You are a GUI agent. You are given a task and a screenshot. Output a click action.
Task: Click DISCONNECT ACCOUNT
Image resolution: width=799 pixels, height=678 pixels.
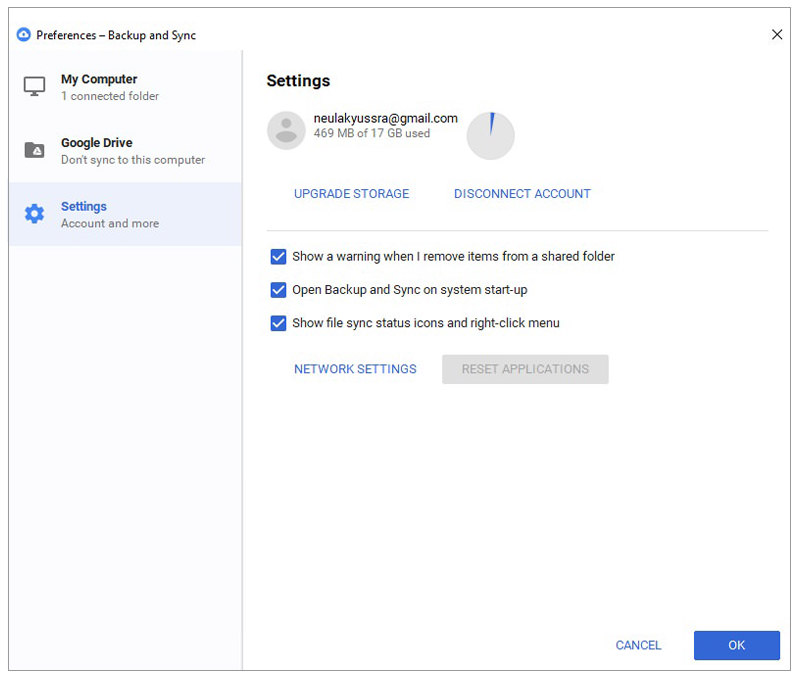522,194
